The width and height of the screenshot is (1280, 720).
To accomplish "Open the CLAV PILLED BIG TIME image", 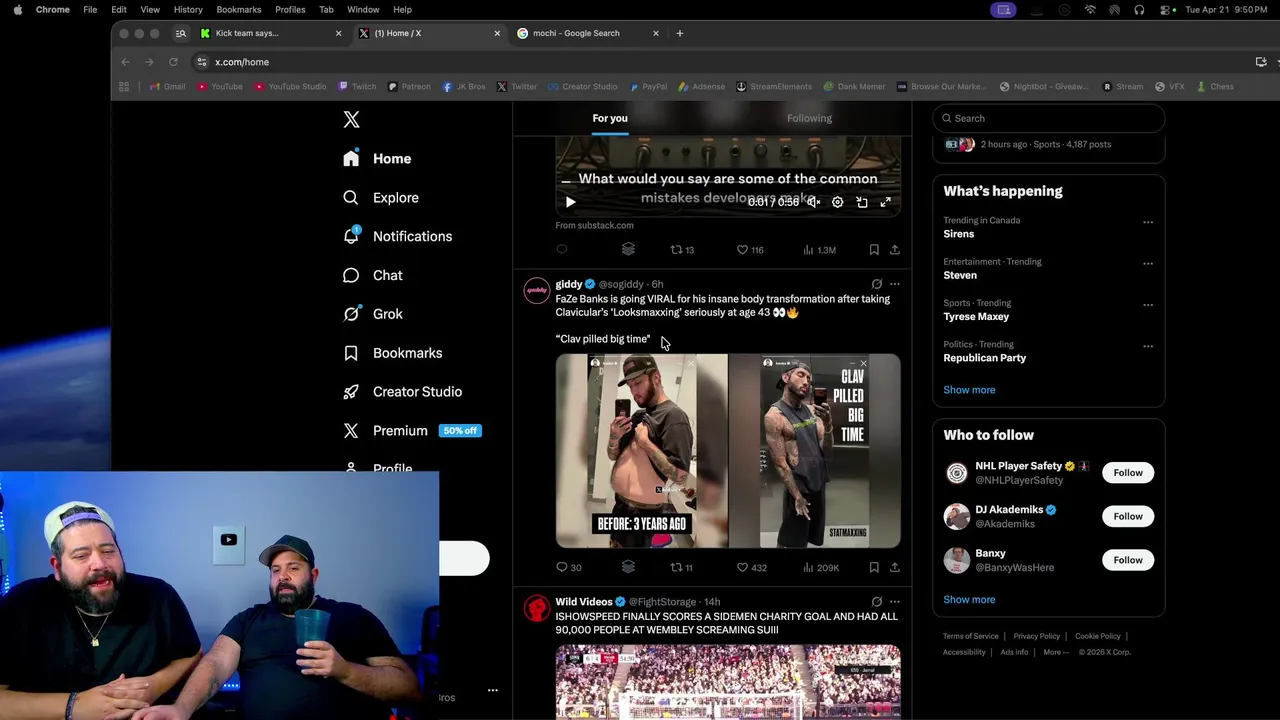I will 815,451.
